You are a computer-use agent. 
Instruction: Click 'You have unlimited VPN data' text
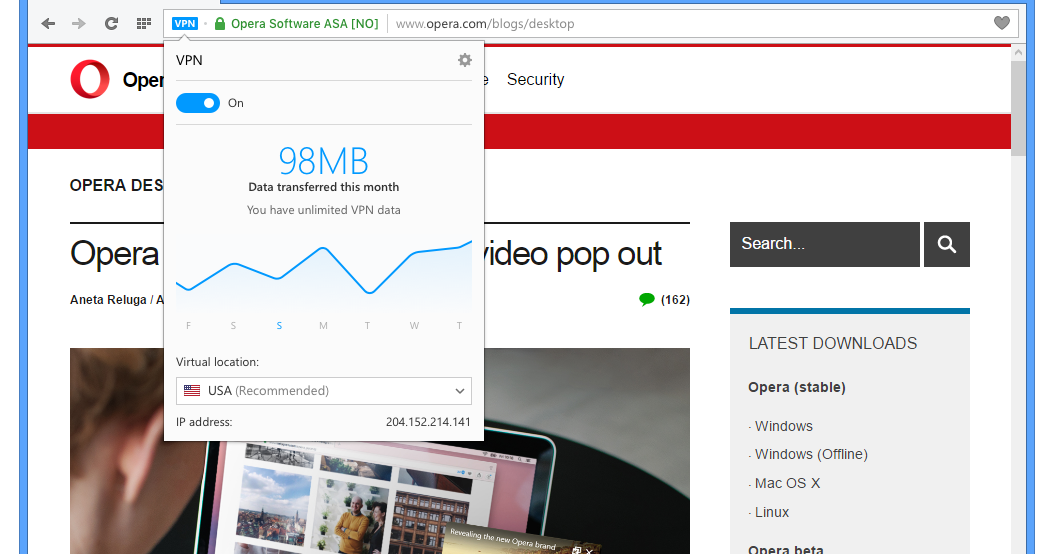(324, 210)
